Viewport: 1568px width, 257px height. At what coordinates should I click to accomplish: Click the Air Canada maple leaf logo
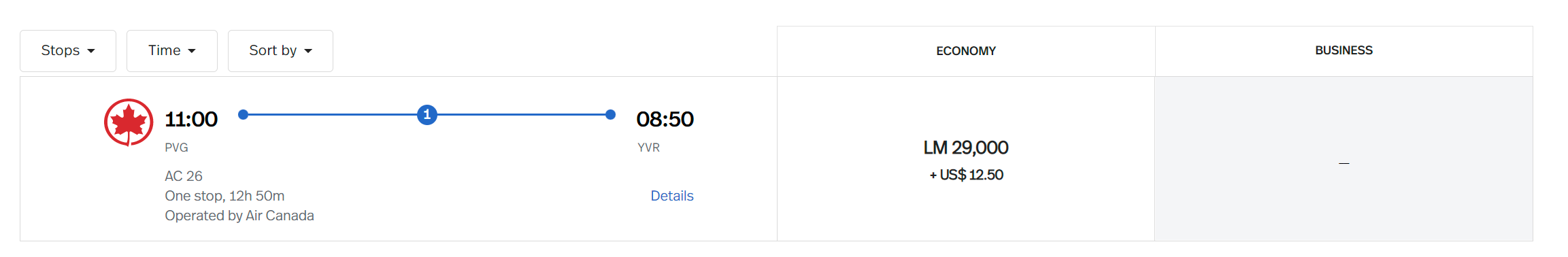(129, 122)
